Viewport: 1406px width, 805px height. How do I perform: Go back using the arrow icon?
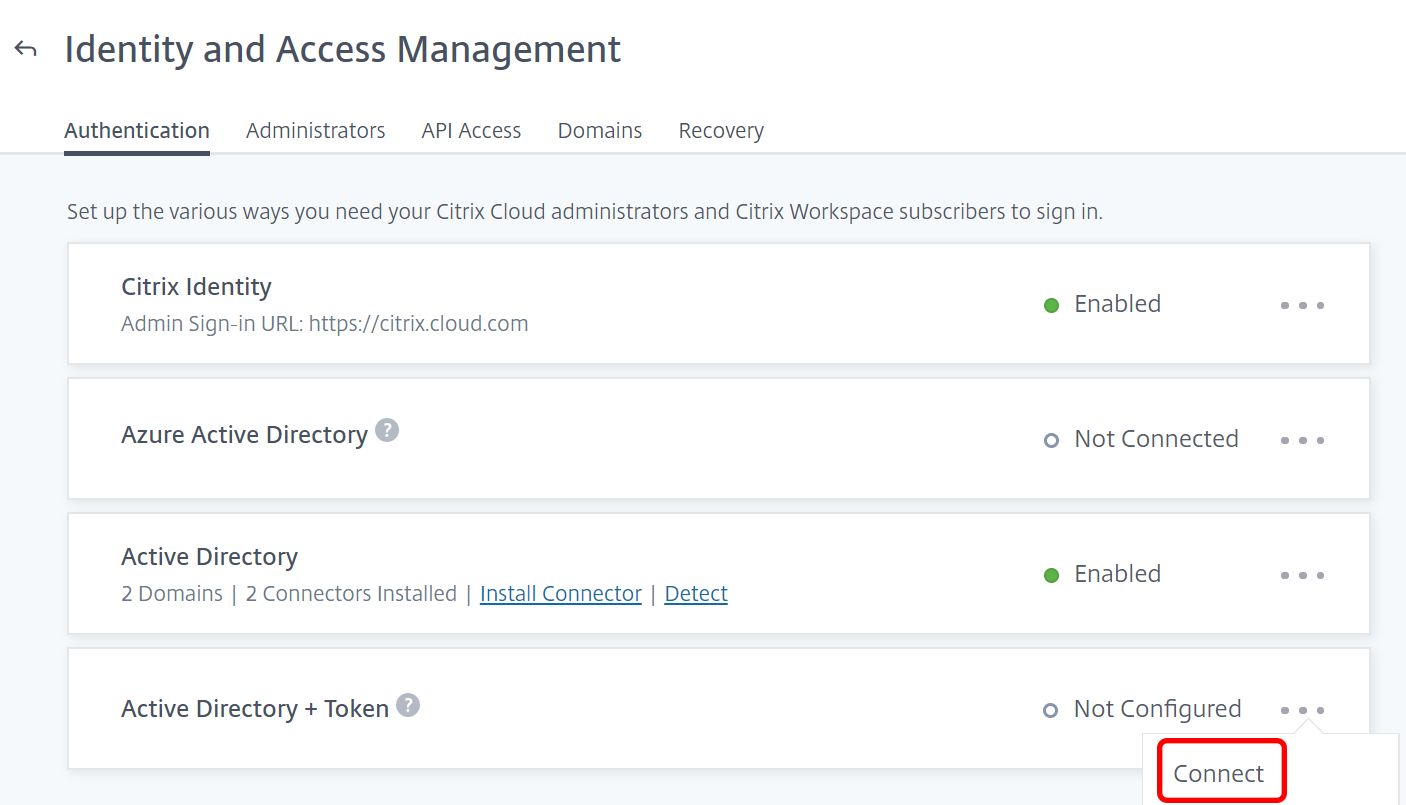(x=26, y=49)
